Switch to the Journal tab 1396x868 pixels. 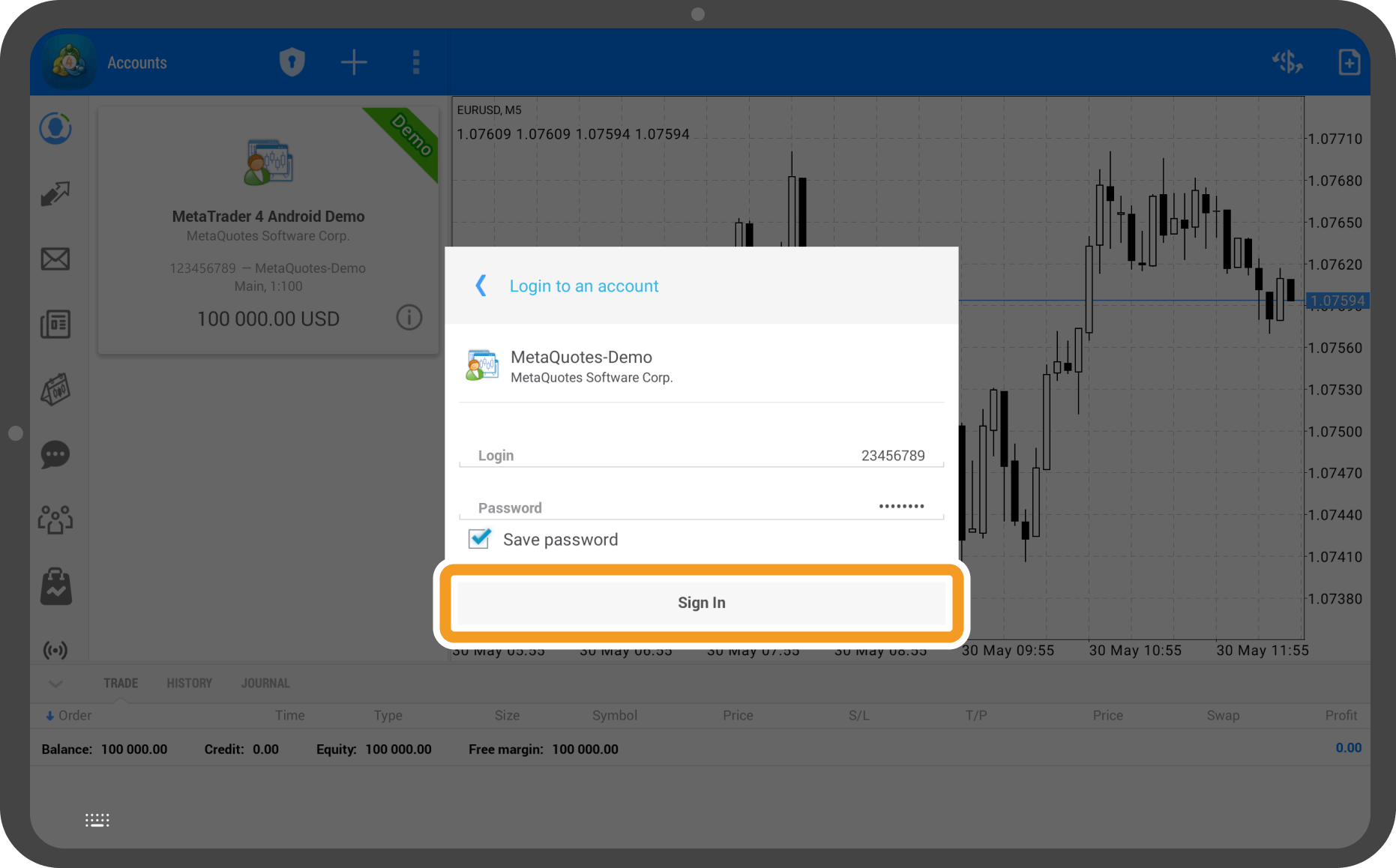[x=265, y=683]
